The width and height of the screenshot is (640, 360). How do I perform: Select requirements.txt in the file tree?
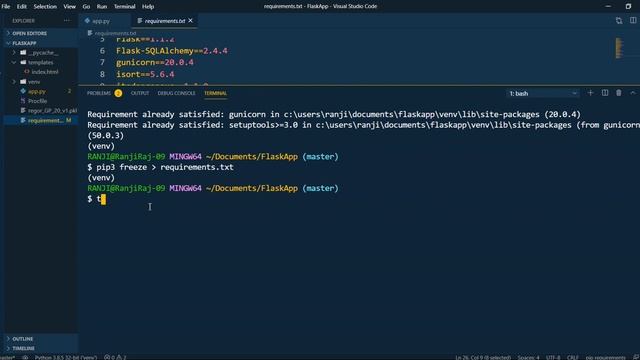(45, 120)
